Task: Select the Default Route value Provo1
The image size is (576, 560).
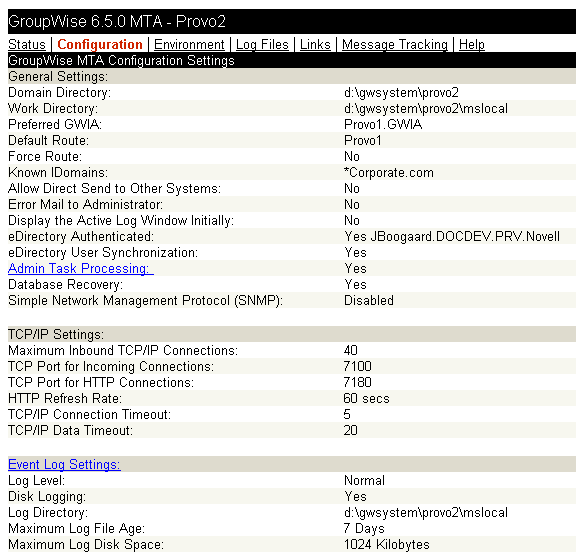Action: pos(363,140)
